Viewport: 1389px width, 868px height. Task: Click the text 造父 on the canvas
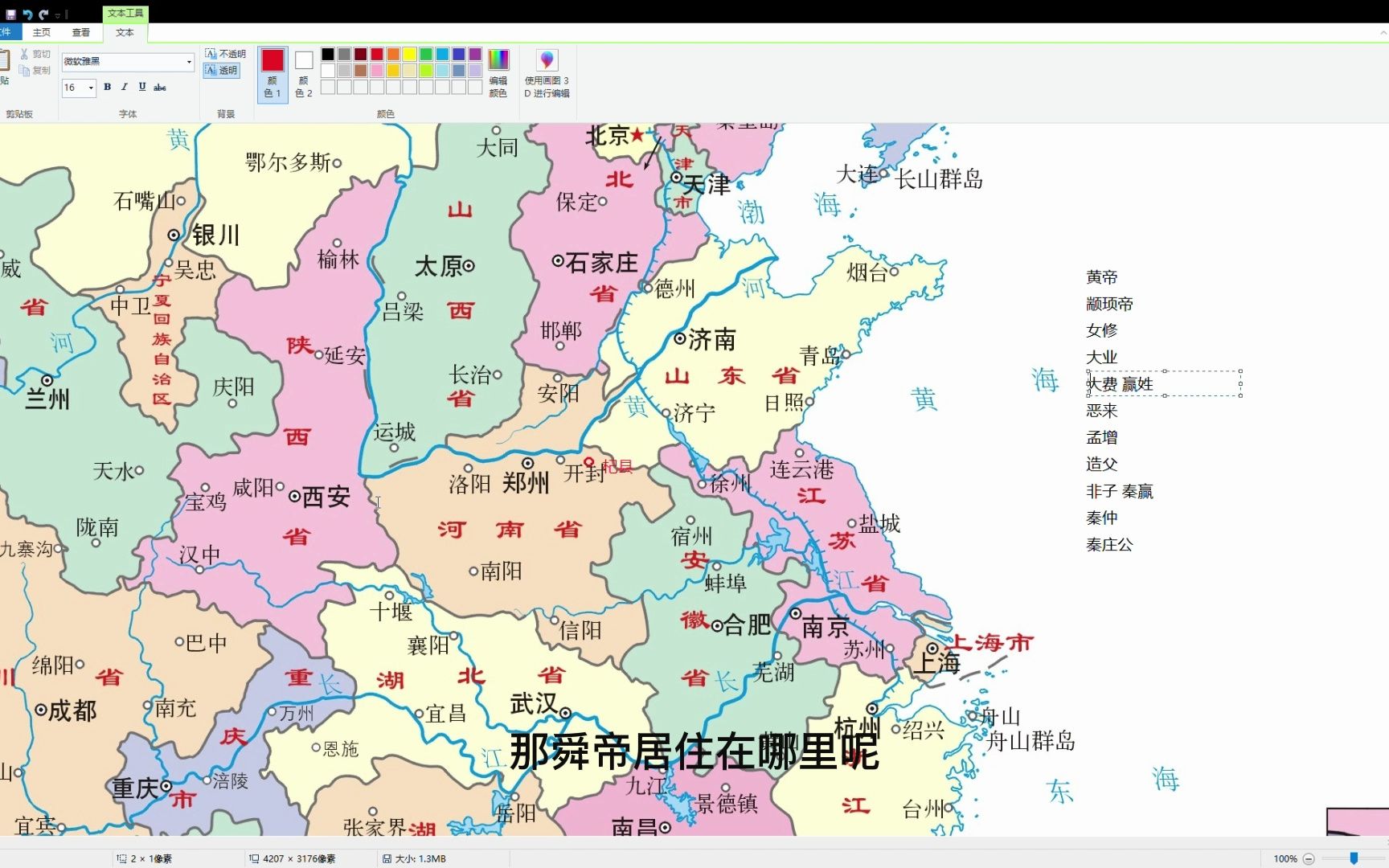coord(1101,464)
